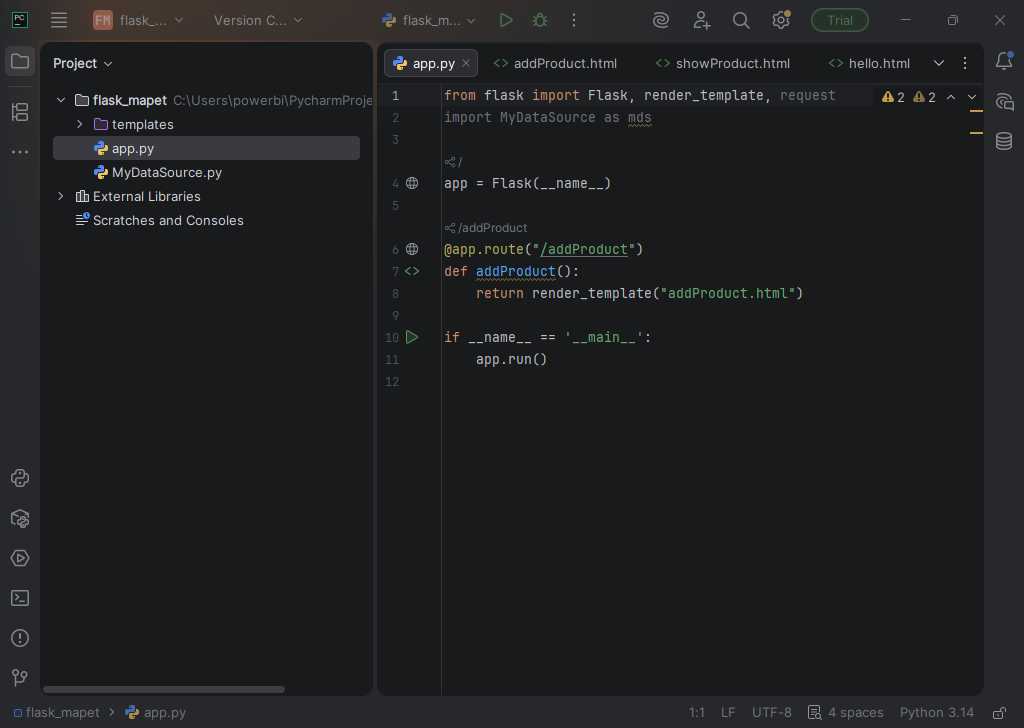Click the LF line separator selector
The height and width of the screenshot is (728, 1024).
pos(728,712)
